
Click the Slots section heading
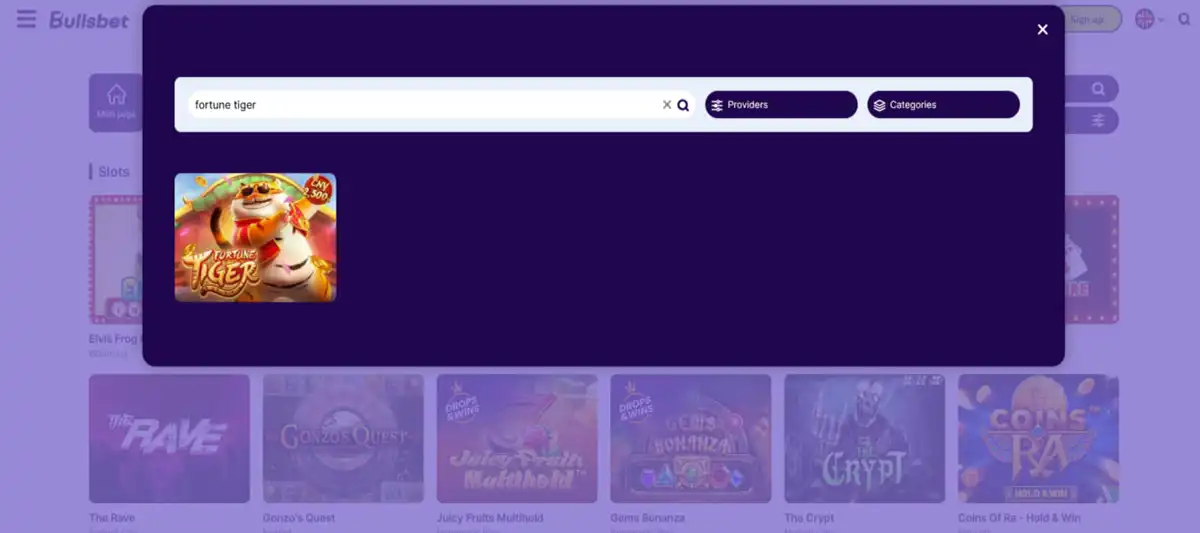tap(114, 172)
